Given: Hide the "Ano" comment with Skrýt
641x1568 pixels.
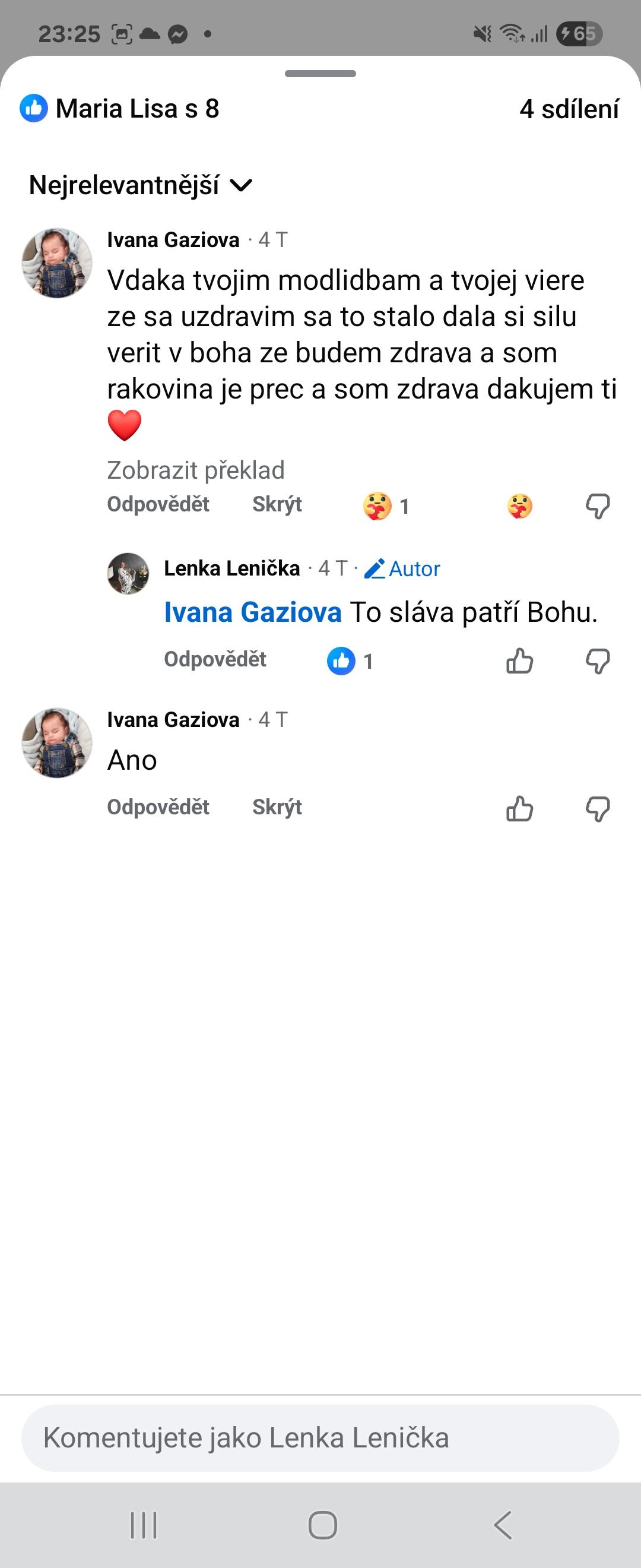Looking at the screenshot, I should [x=277, y=807].
